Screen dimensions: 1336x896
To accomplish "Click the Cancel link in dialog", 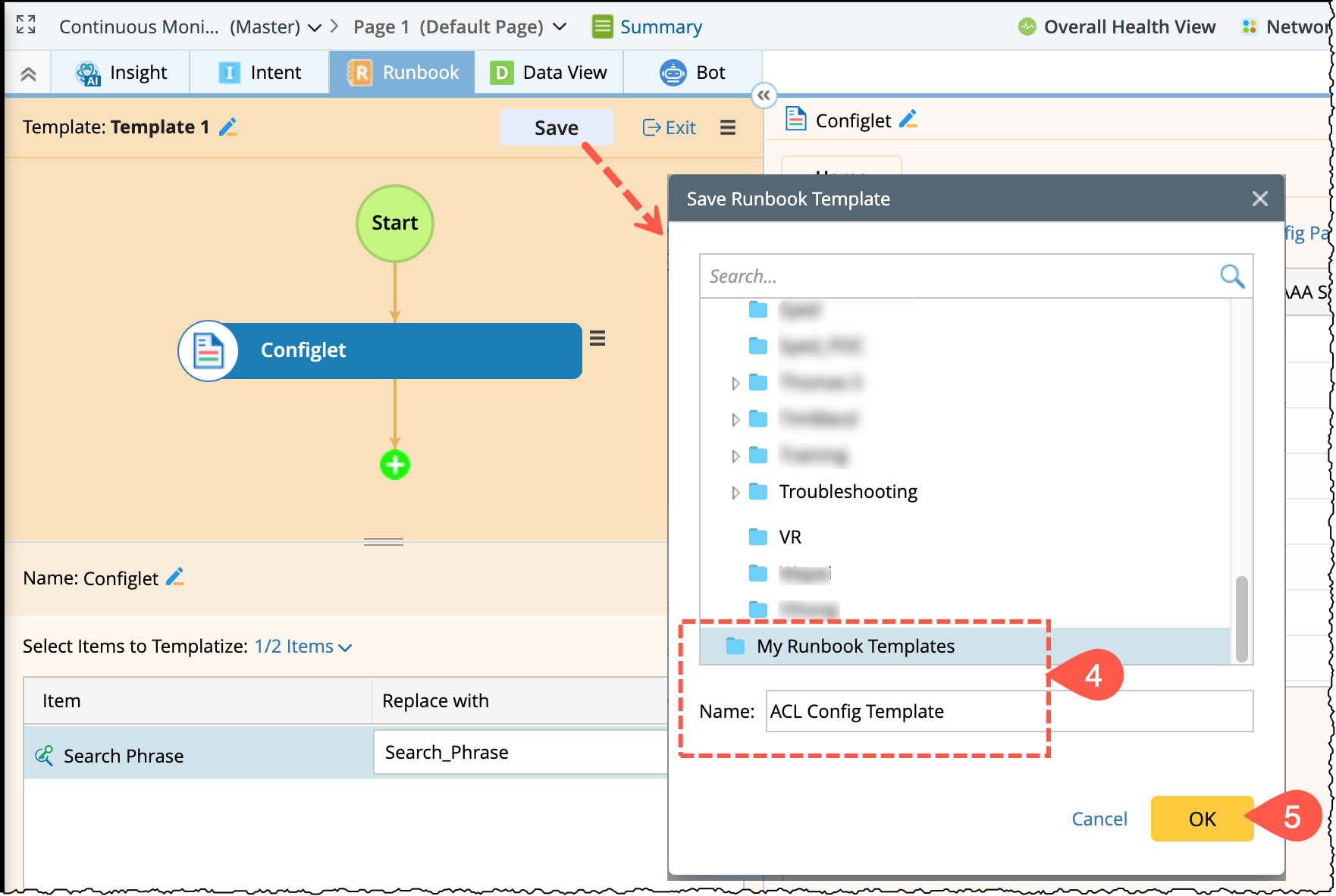I will pos(1099,819).
